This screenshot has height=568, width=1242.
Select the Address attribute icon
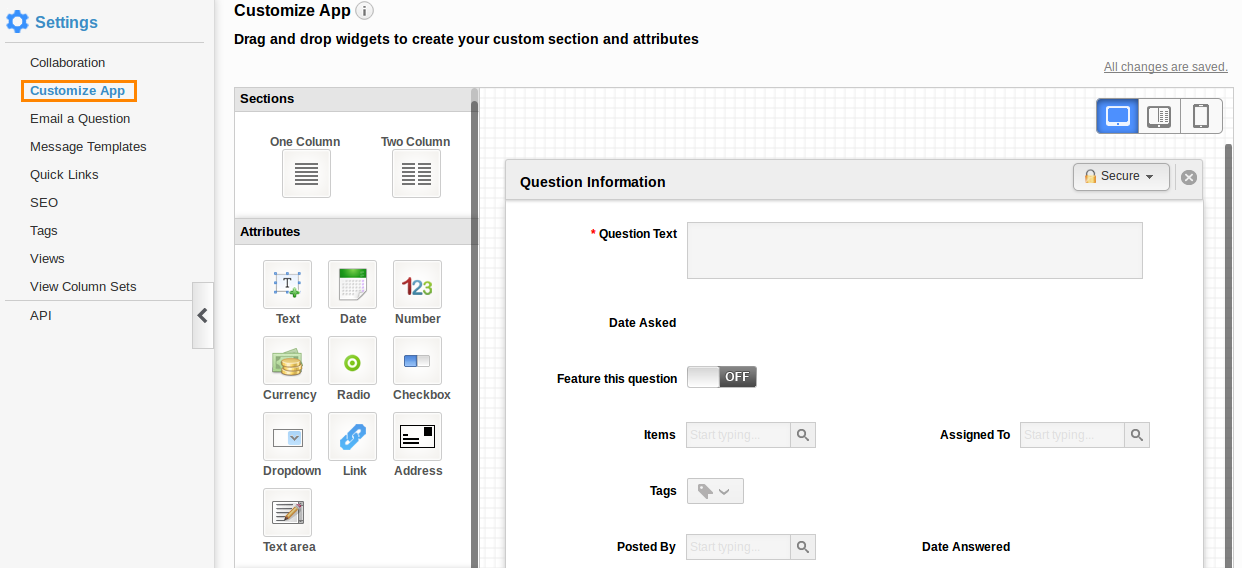417,437
